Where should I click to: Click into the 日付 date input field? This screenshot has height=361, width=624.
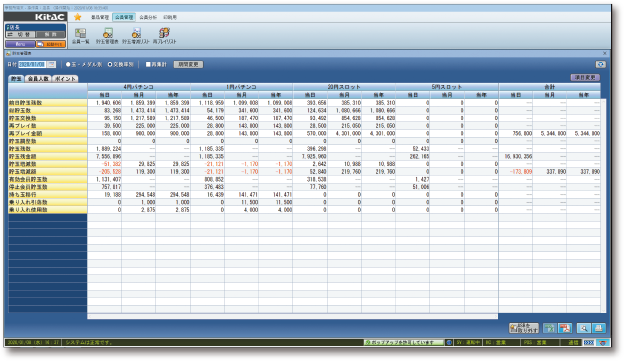32,64
